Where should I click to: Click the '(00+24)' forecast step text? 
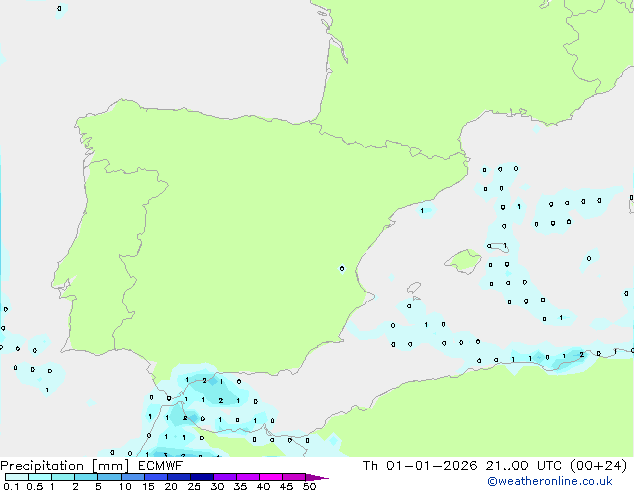tap(598, 466)
